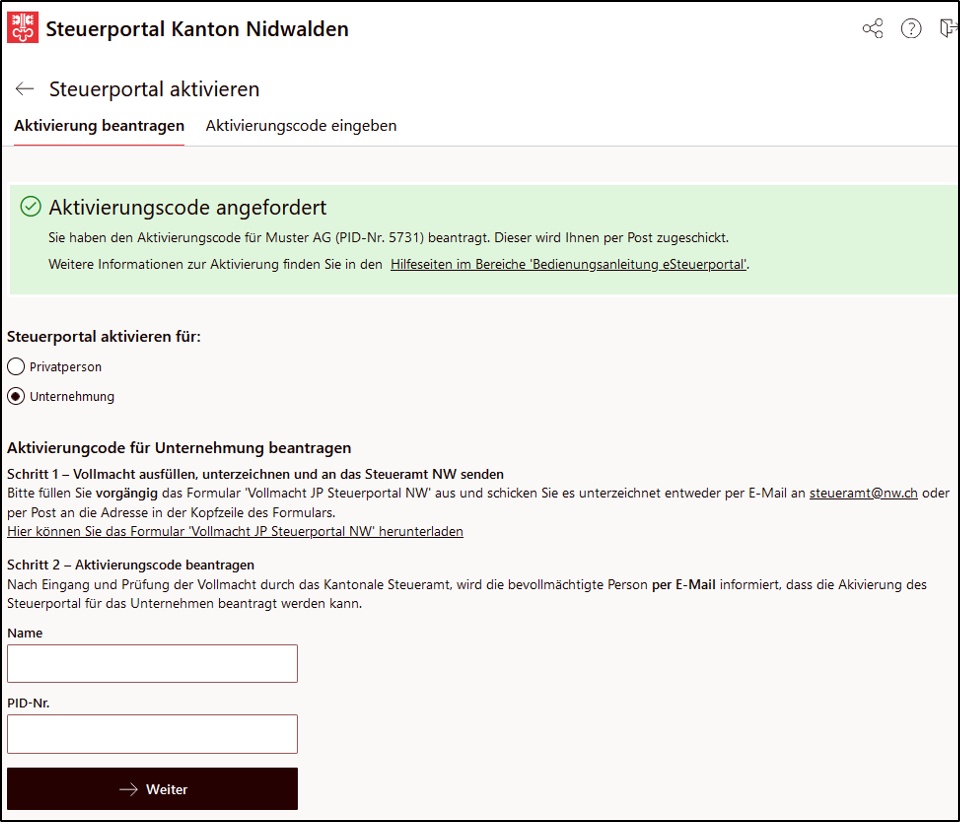The image size is (960, 822).
Task: Click the Name input field
Action: coord(152,663)
